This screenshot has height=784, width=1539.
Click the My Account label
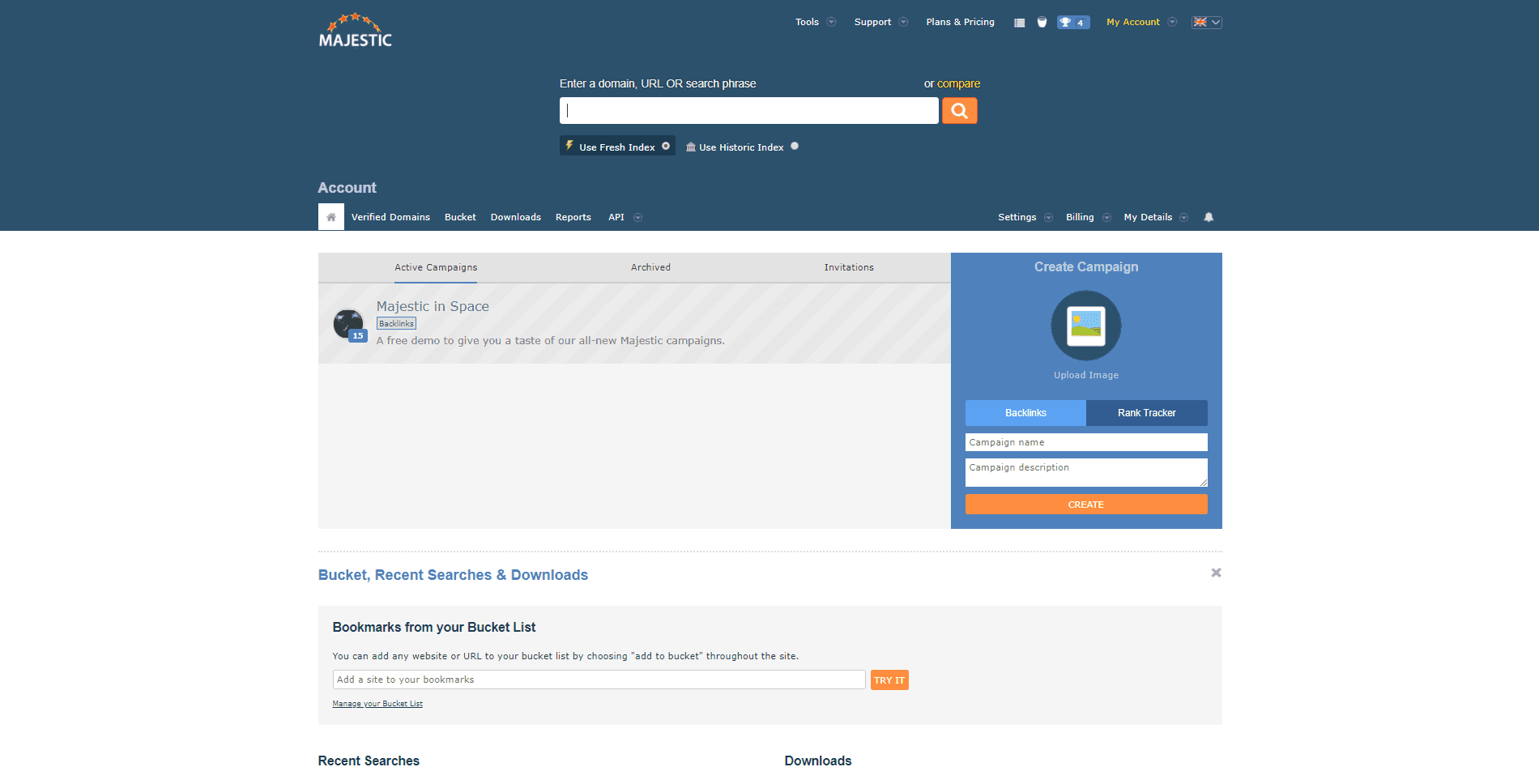click(1133, 22)
